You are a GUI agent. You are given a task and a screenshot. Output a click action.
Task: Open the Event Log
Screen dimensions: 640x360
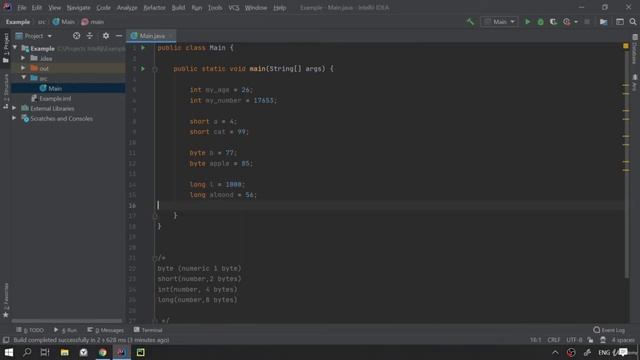pos(609,330)
